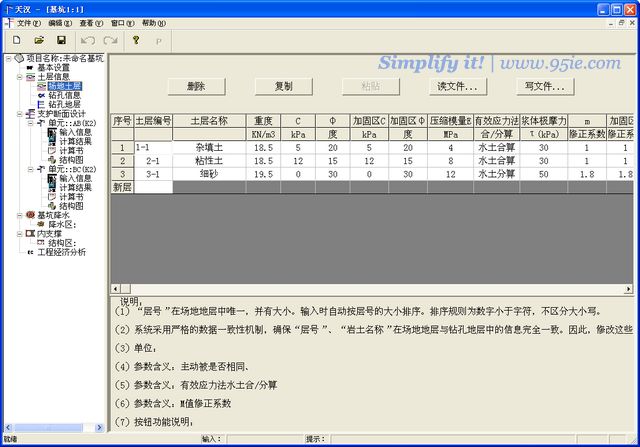The height and width of the screenshot is (447, 640).
Task: Click the yellow Help question mark icon
Action: (x=135, y=40)
